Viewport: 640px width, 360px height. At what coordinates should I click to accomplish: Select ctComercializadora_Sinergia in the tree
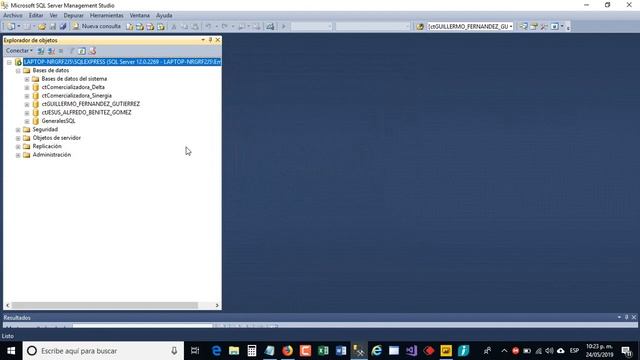click(x=76, y=96)
